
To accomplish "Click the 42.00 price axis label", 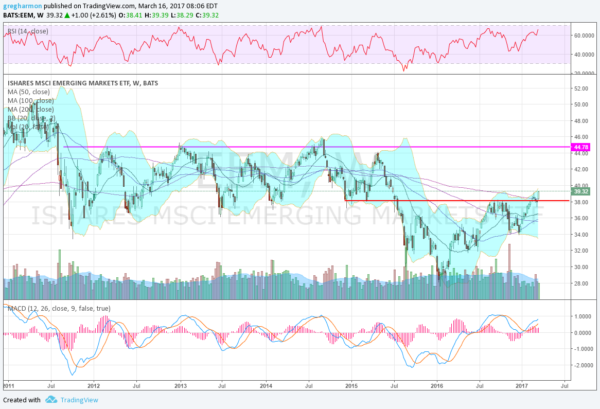I will (x=581, y=169).
